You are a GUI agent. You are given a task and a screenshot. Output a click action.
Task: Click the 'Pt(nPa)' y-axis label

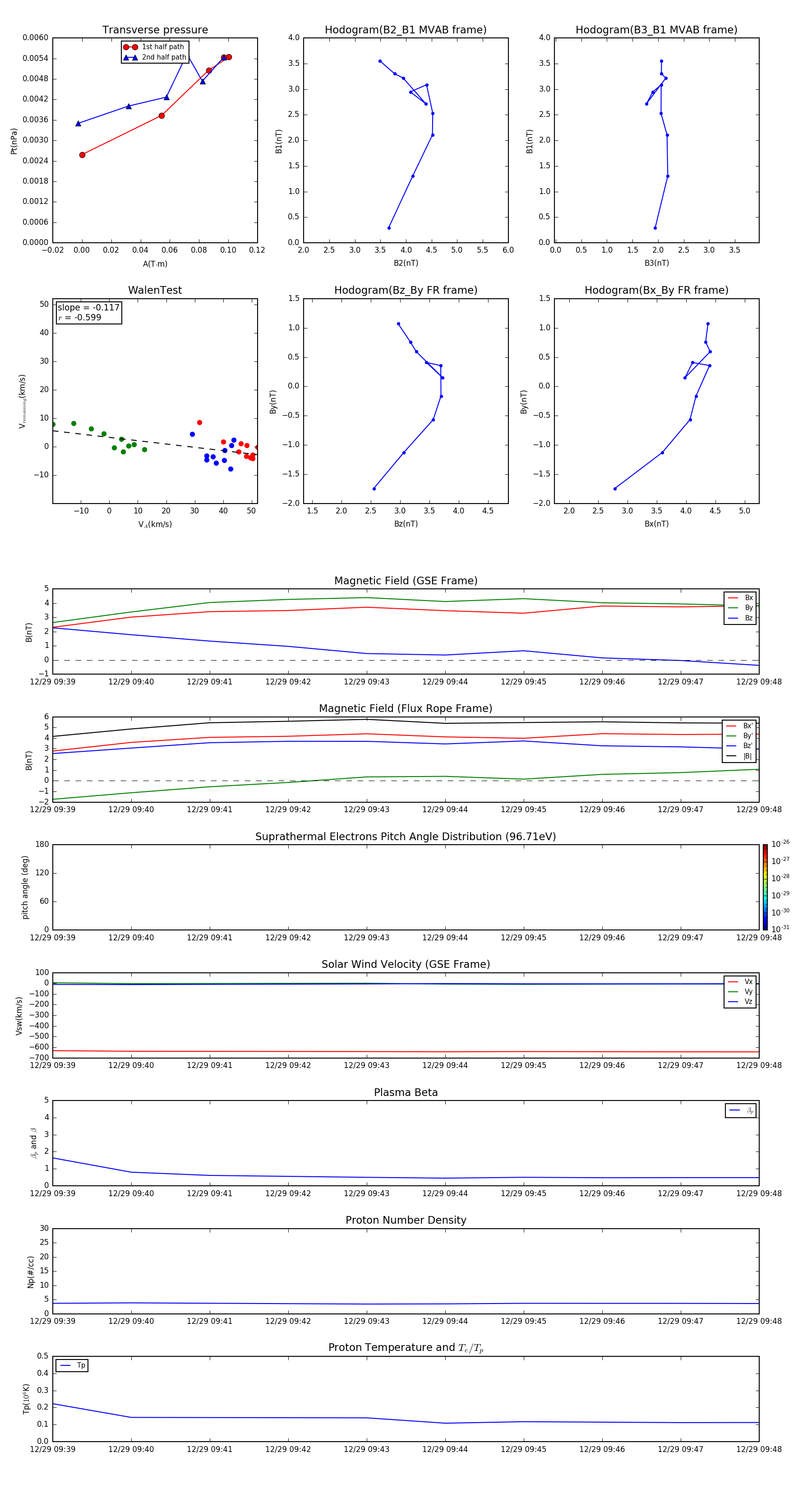[14, 140]
